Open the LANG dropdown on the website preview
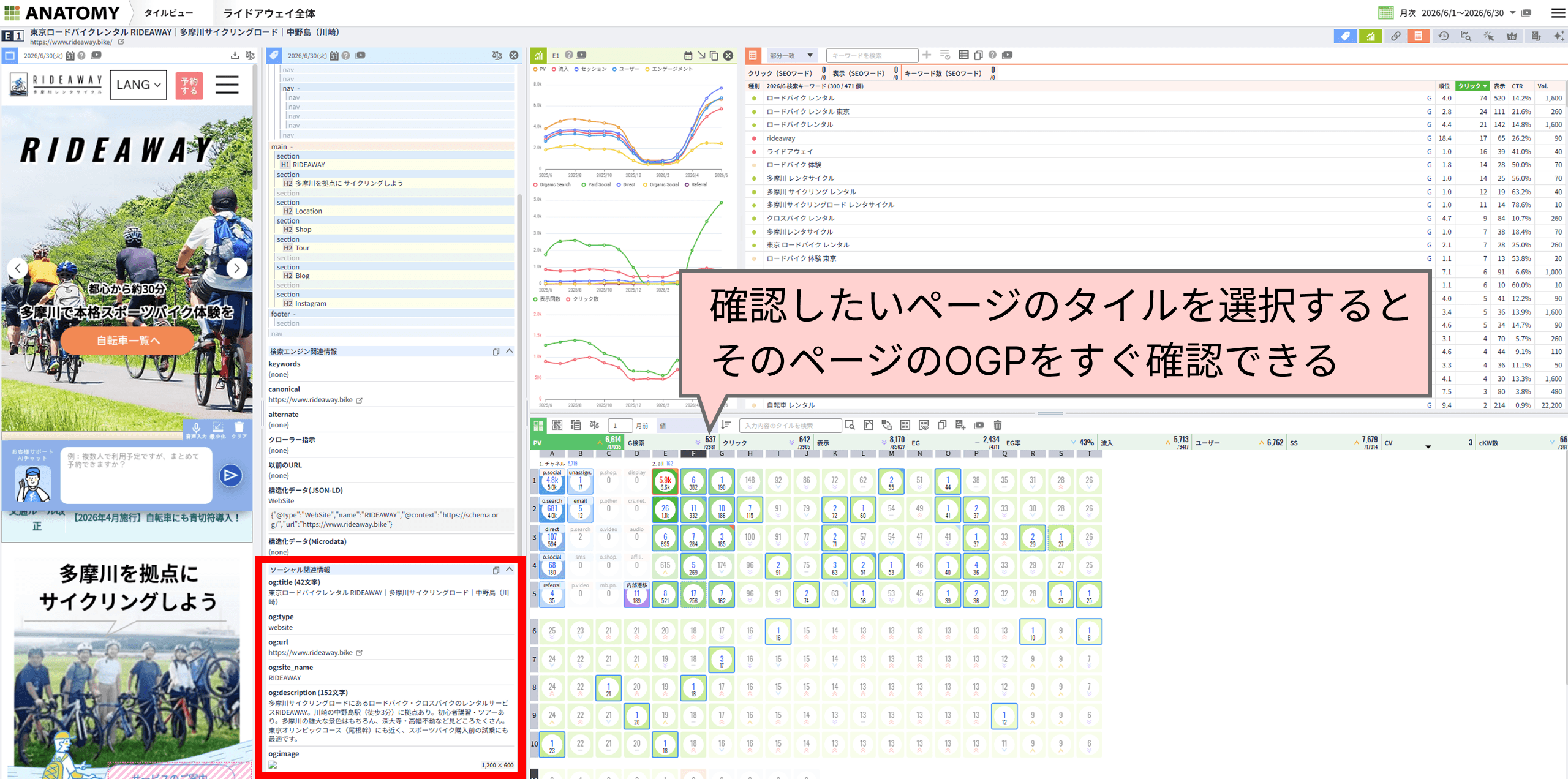Image resolution: width=1568 pixels, height=779 pixels. point(138,85)
